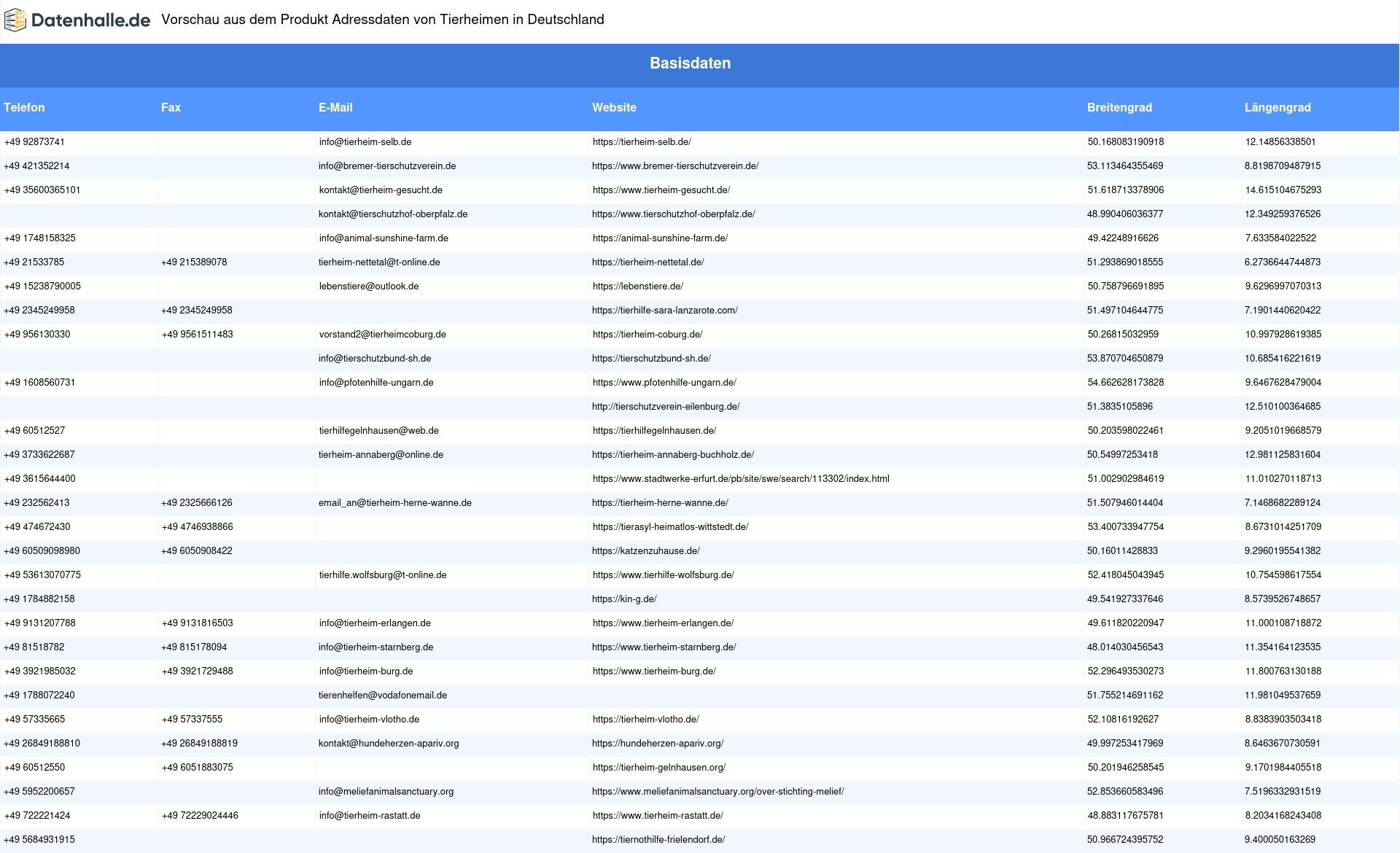Viewport: 1400px width, 853px height.
Task: Select fax number +49 72229024446
Action: 200,816
